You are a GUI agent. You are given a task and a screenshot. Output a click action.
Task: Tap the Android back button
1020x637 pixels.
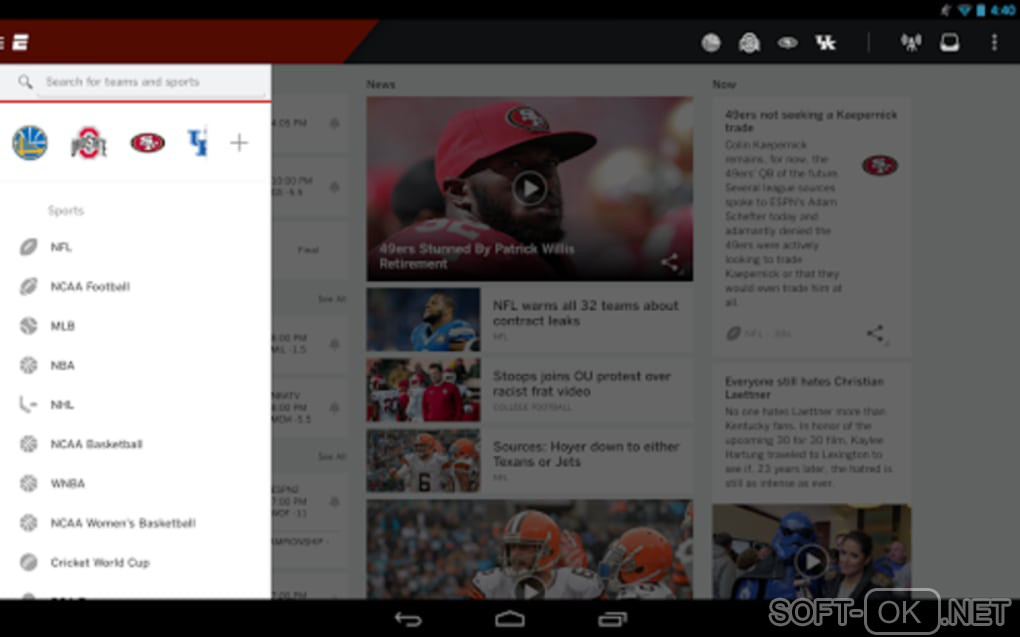click(x=408, y=619)
